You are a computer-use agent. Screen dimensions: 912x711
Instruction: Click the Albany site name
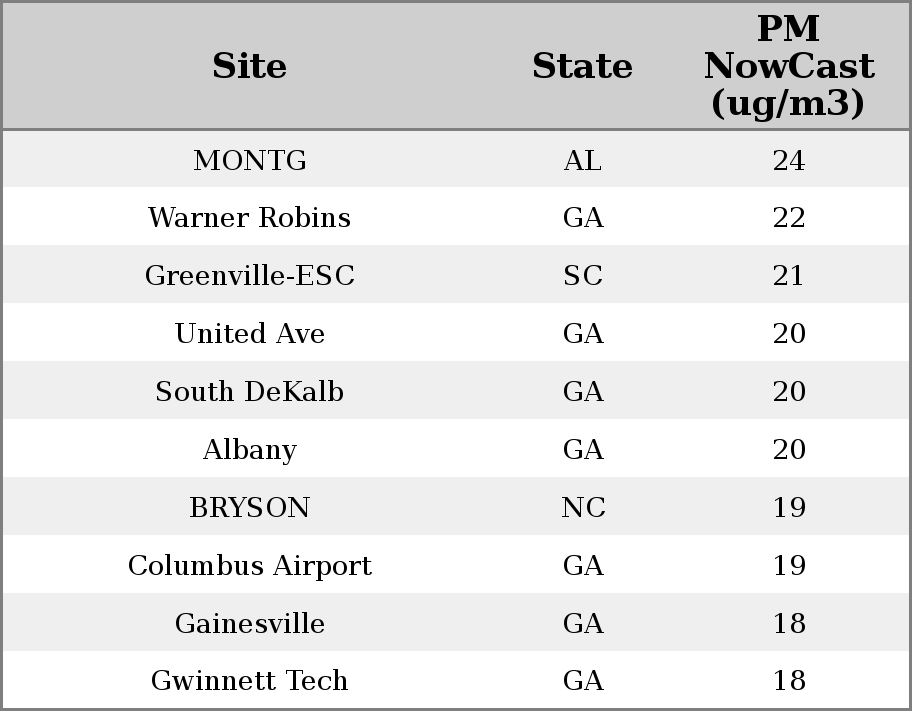click(249, 450)
